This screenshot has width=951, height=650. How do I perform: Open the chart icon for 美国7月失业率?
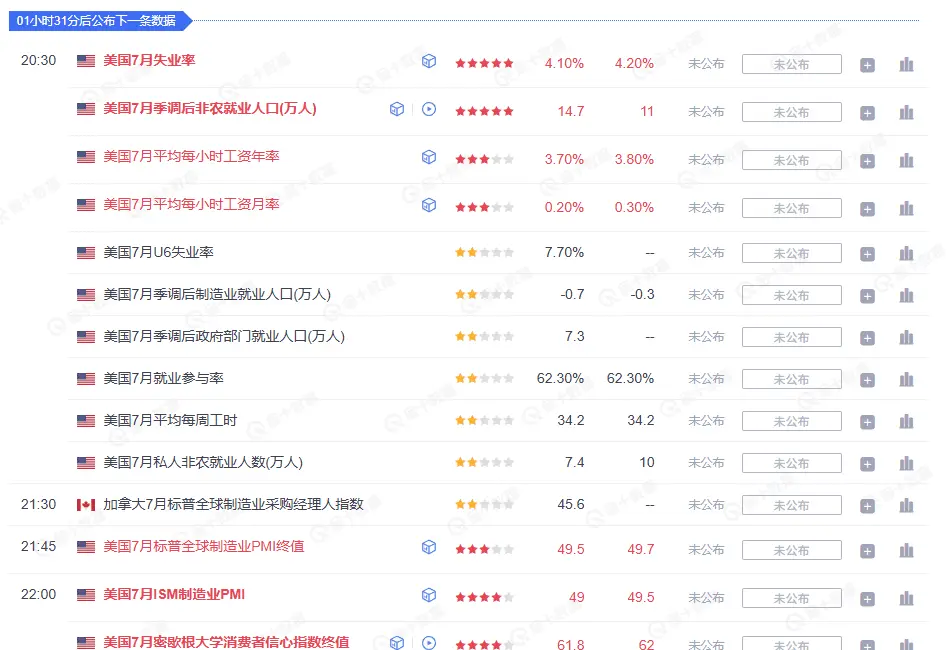pyautogui.click(x=906, y=64)
